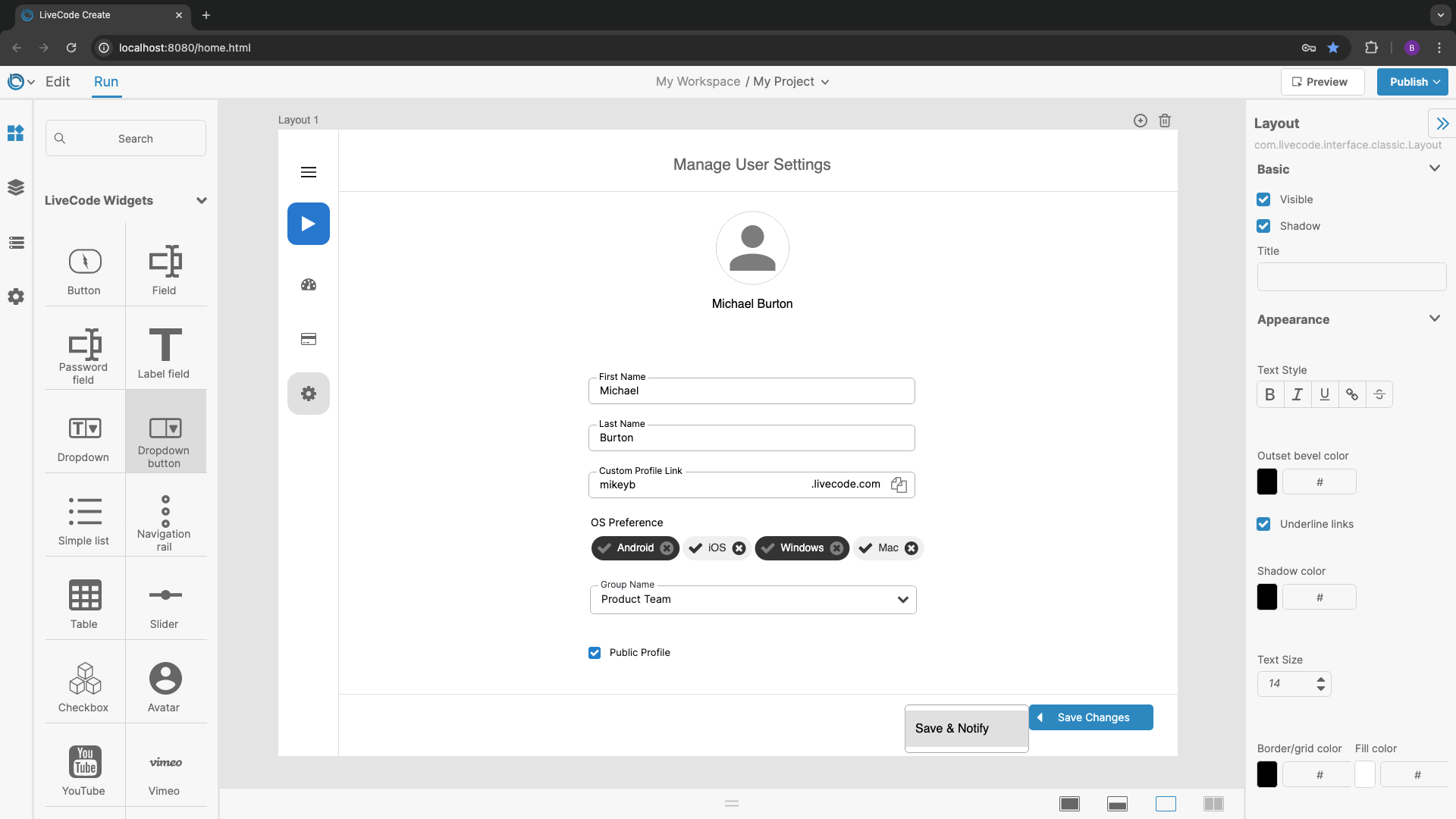The height and width of the screenshot is (819, 1456).
Task: Switch to the Run tab
Action: (106, 82)
